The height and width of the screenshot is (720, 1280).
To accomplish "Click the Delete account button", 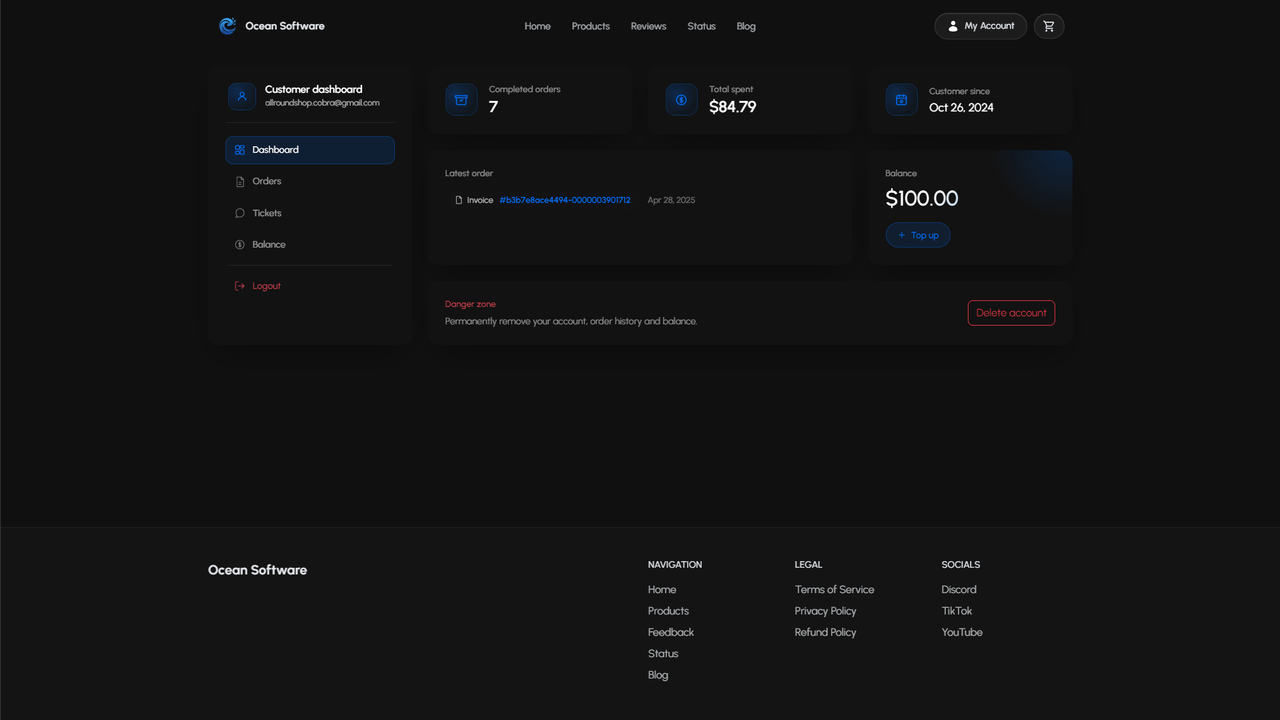I will [1011, 313].
